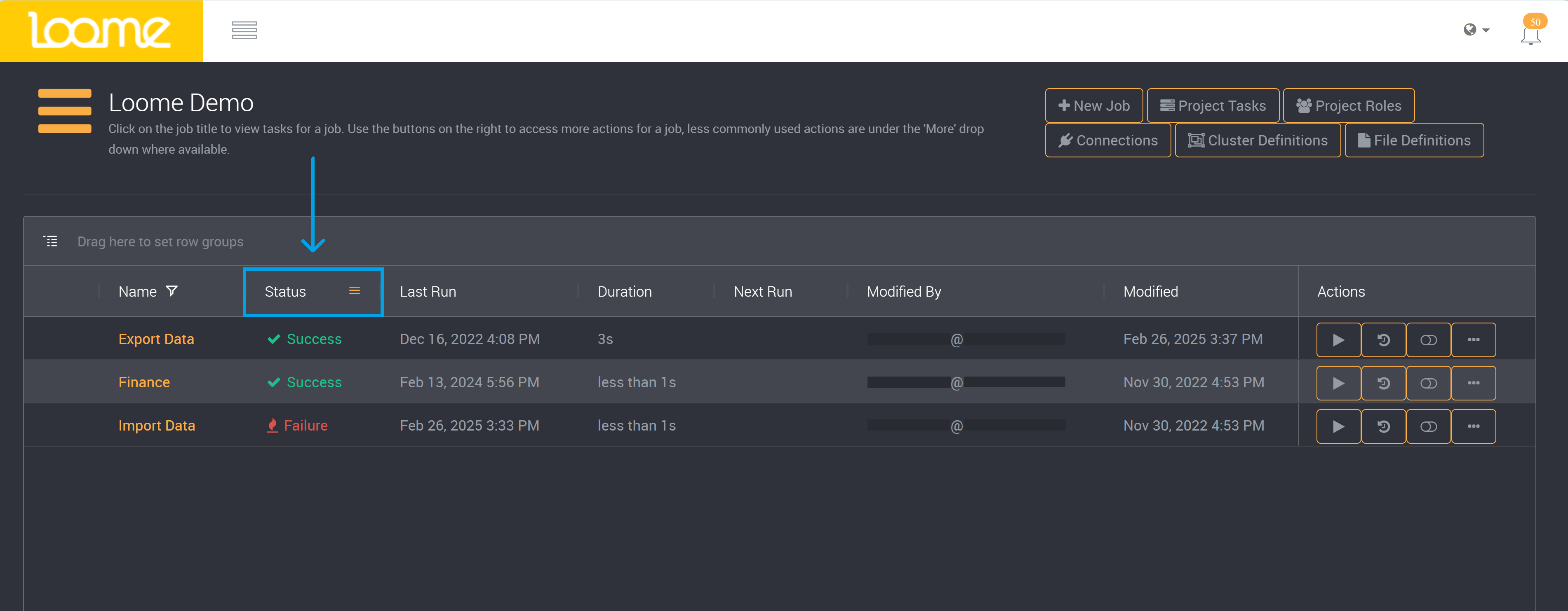Click the New Job button
Image resolution: width=1568 pixels, height=611 pixels.
click(x=1094, y=105)
